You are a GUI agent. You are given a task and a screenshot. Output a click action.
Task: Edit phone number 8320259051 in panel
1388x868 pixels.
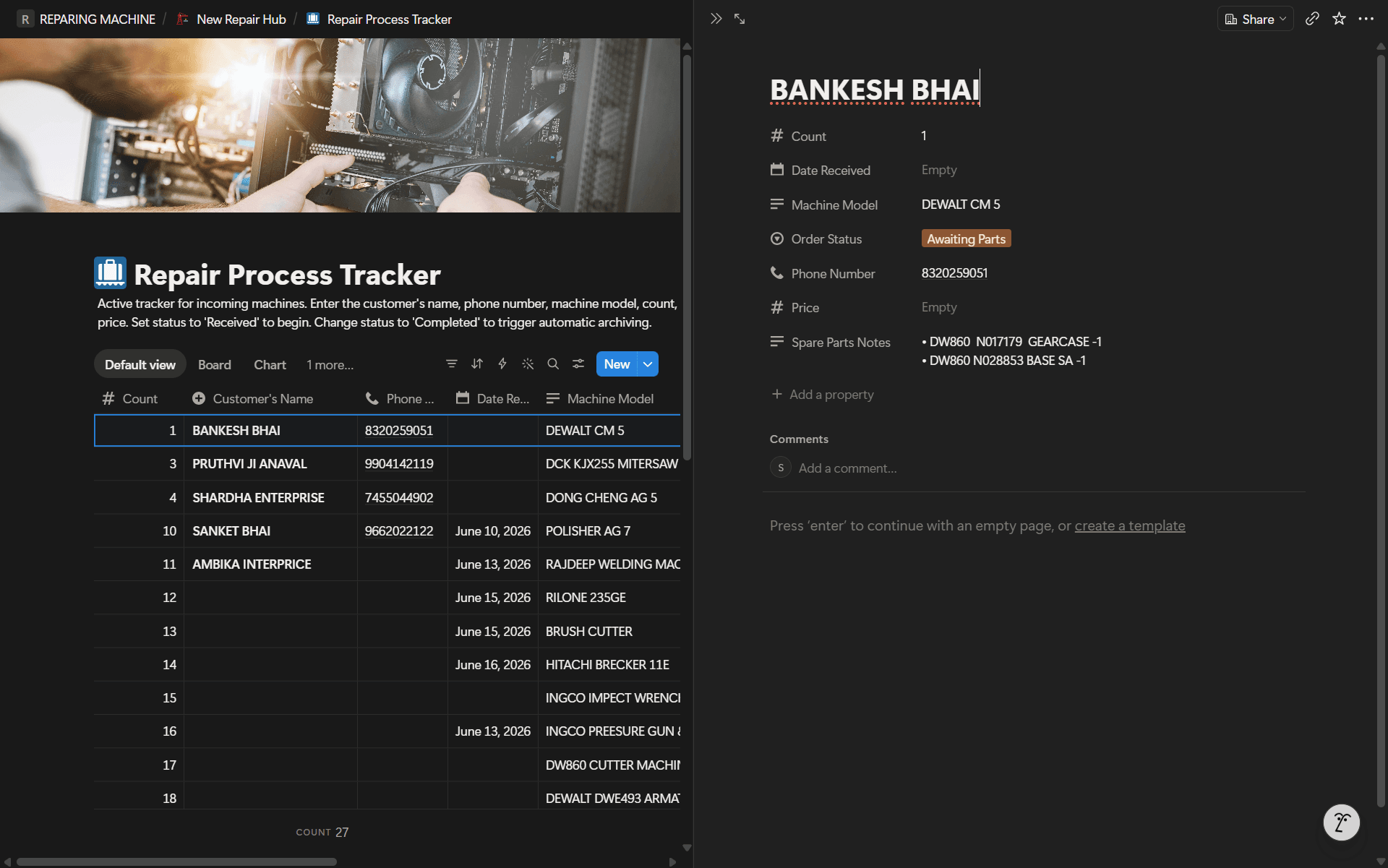pos(954,273)
